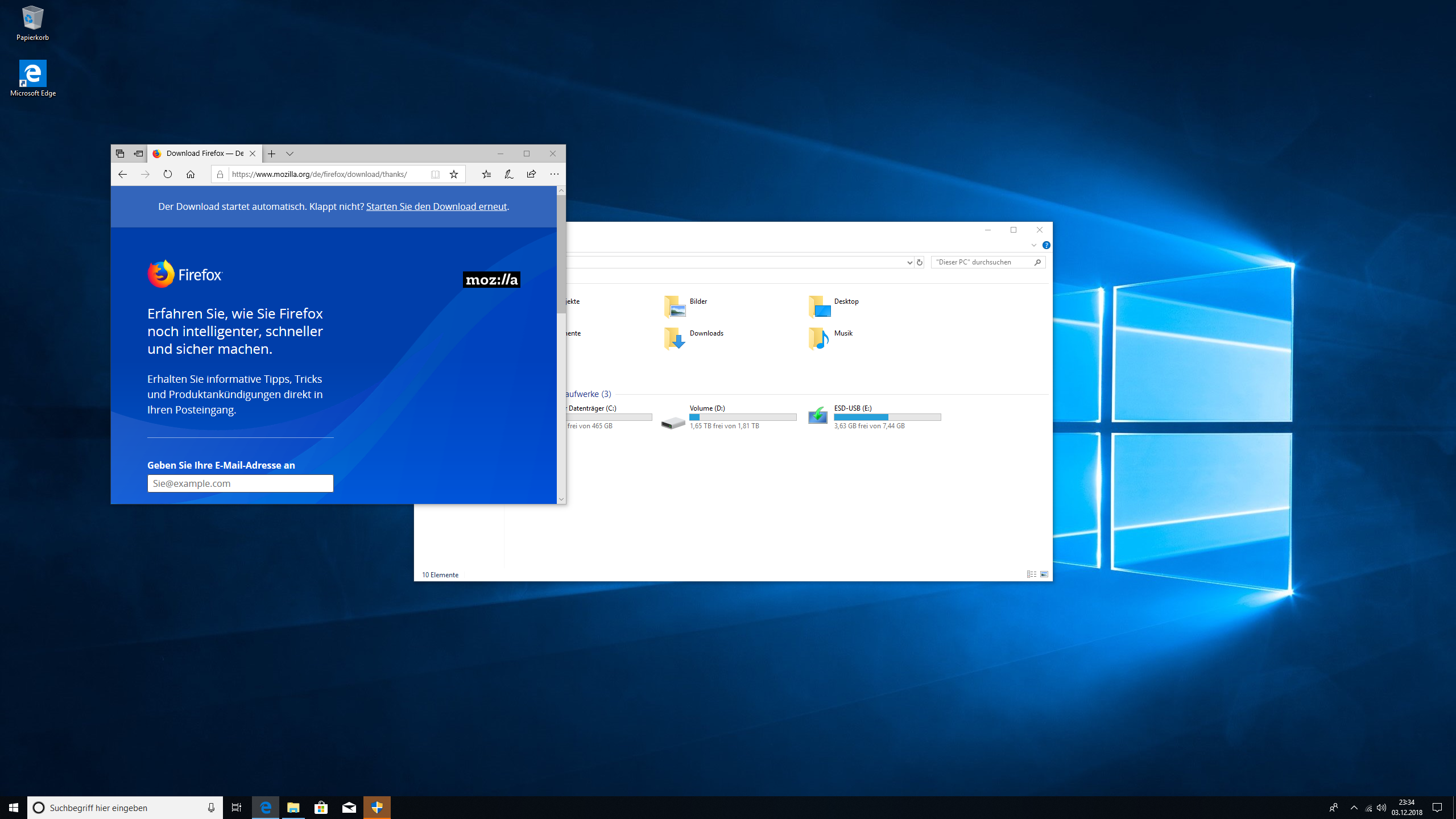The width and height of the screenshot is (1456, 819).
Task: Go to Edge home page icon
Action: click(191, 175)
